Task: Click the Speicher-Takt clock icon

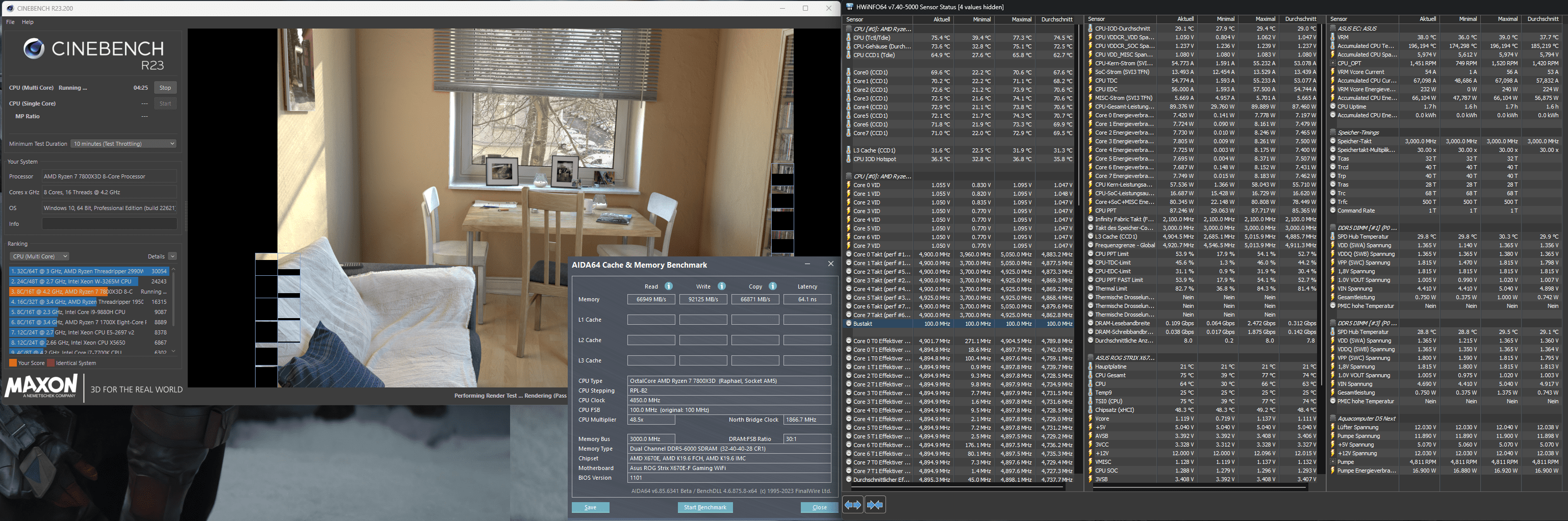Action: [x=1333, y=141]
